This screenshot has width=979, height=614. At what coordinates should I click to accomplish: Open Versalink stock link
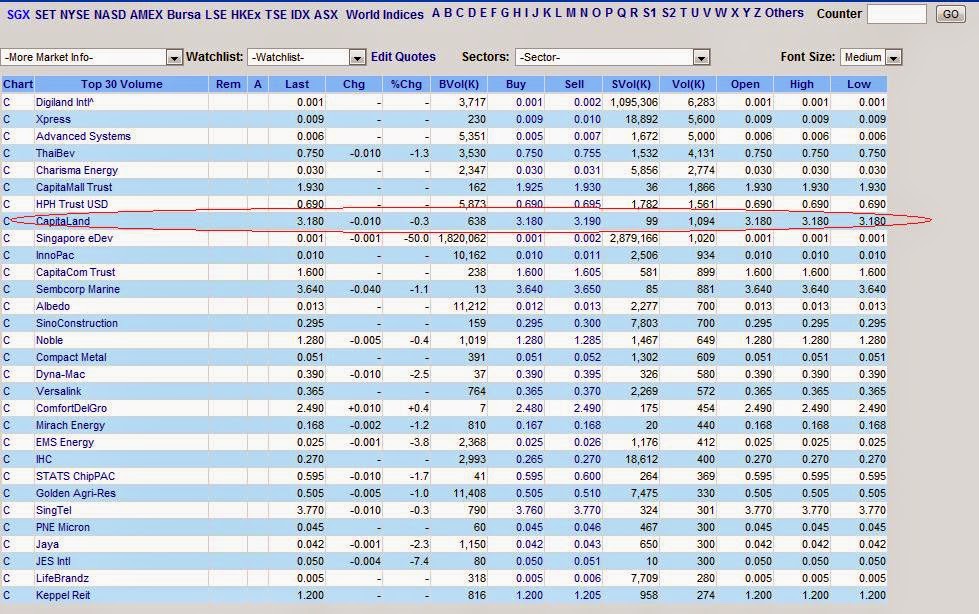pyautogui.click(x=59, y=391)
